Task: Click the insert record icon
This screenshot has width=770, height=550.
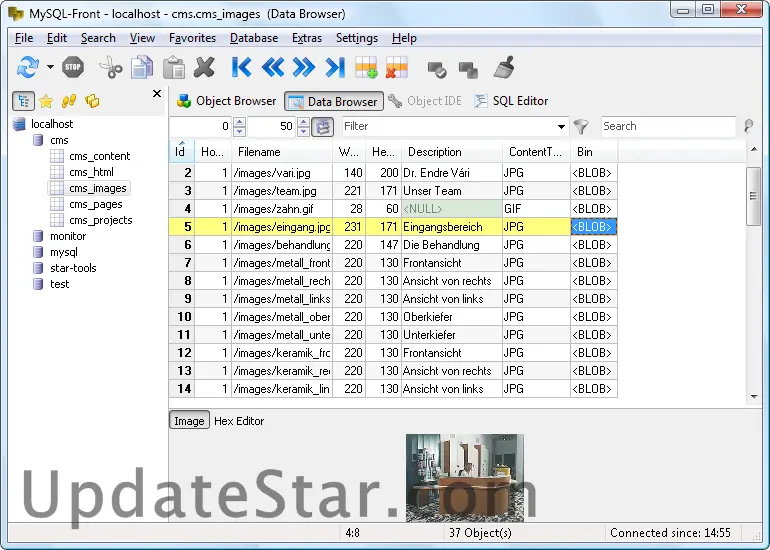Action: coord(366,67)
